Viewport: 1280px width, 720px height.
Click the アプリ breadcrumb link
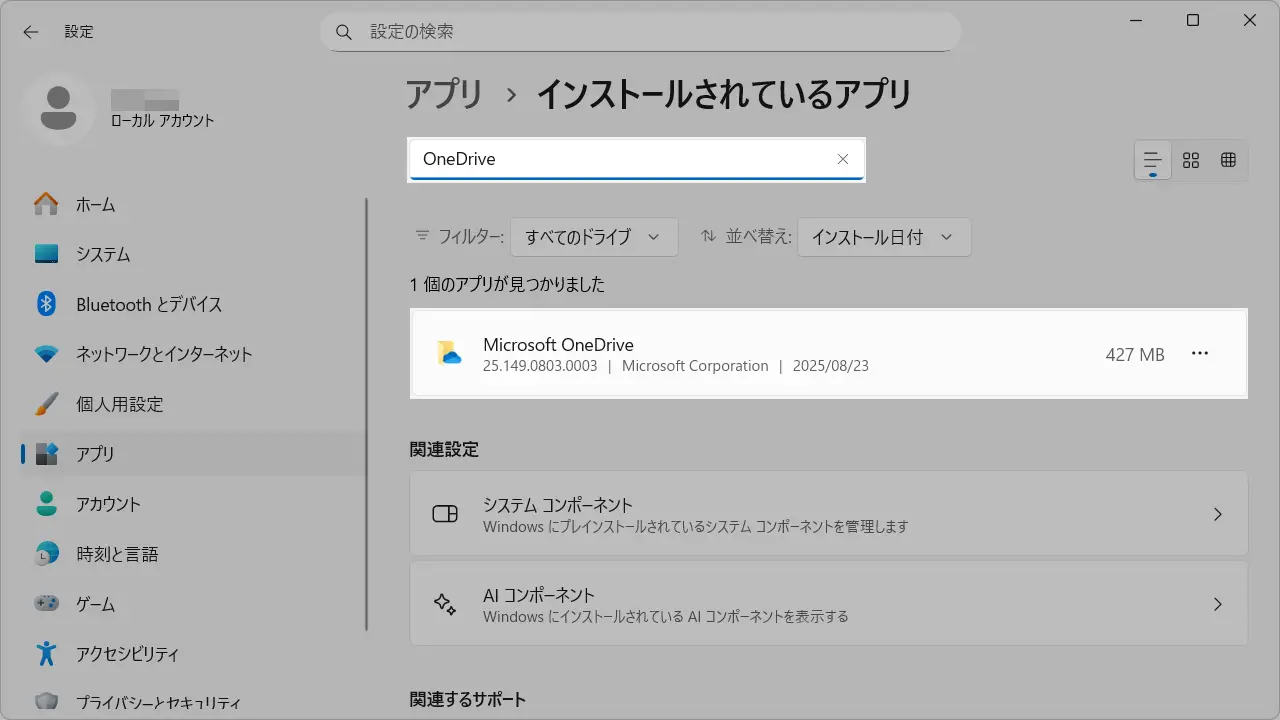(x=444, y=94)
